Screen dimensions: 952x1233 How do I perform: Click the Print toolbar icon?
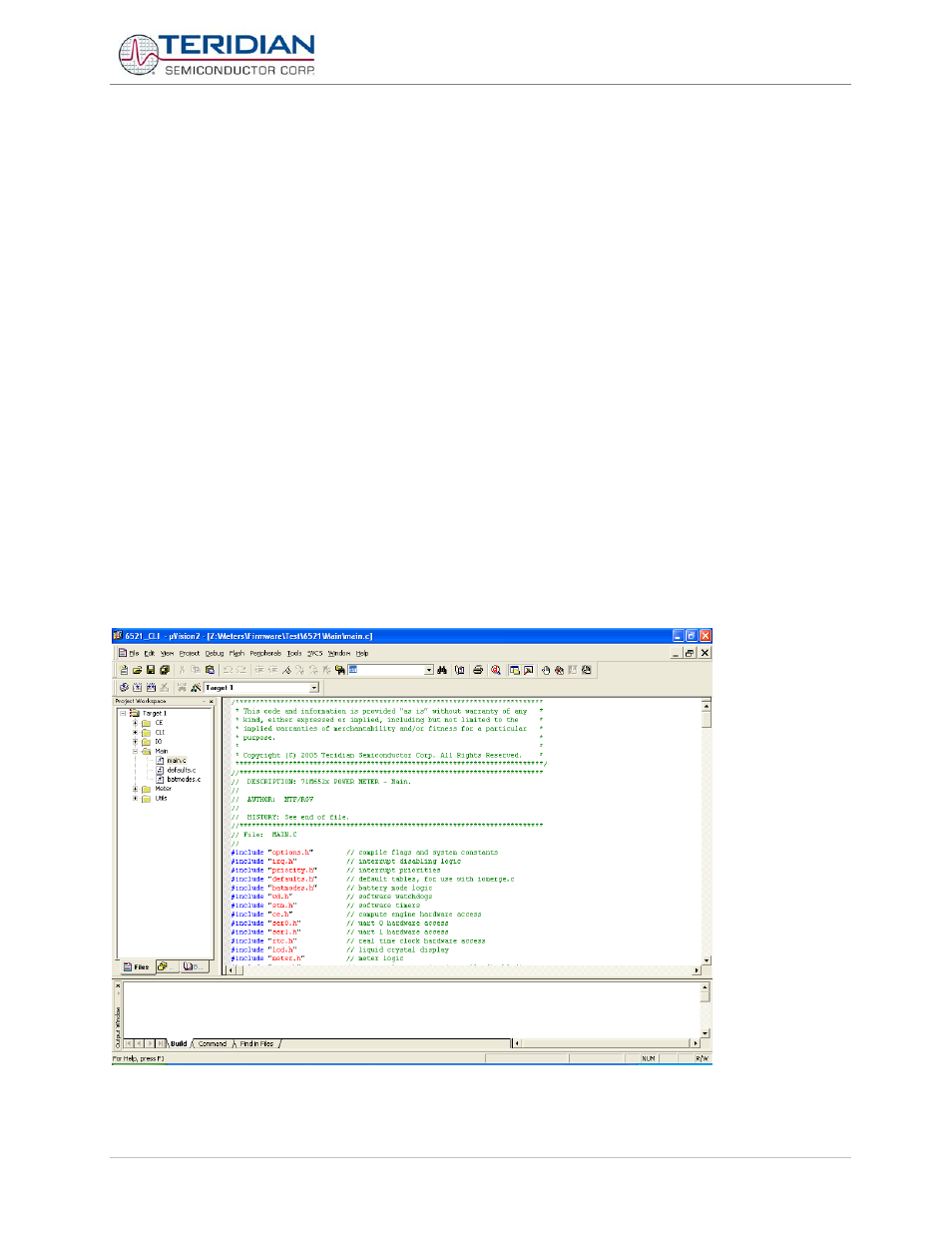tap(478, 670)
